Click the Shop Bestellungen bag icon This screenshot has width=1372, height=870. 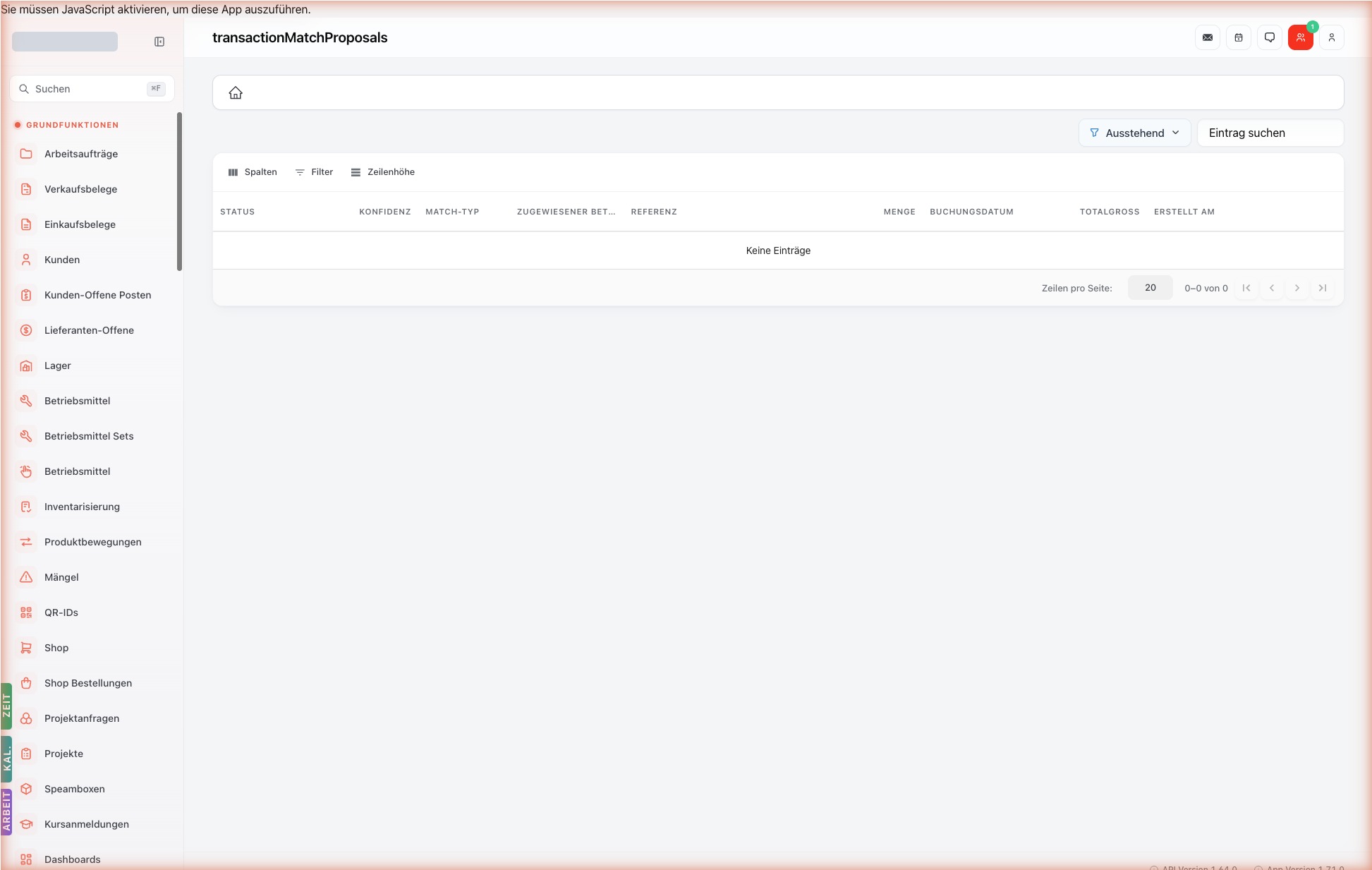coord(26,683)
